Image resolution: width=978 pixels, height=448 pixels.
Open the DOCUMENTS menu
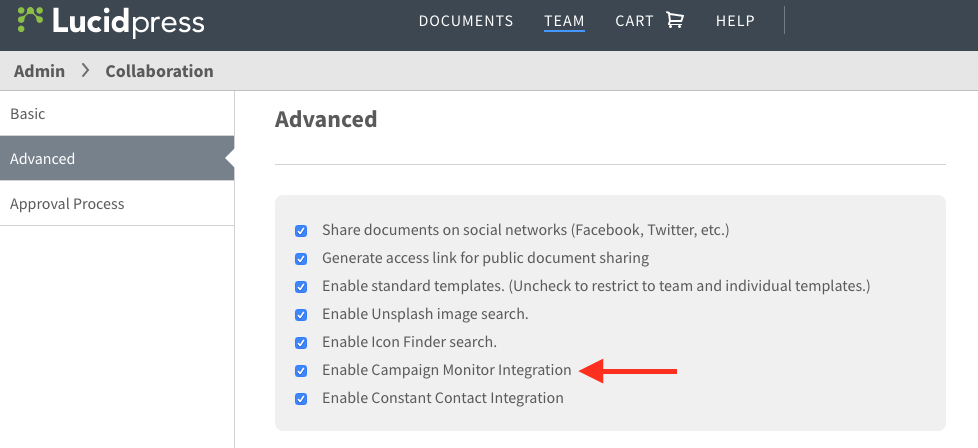pos(466,21)
